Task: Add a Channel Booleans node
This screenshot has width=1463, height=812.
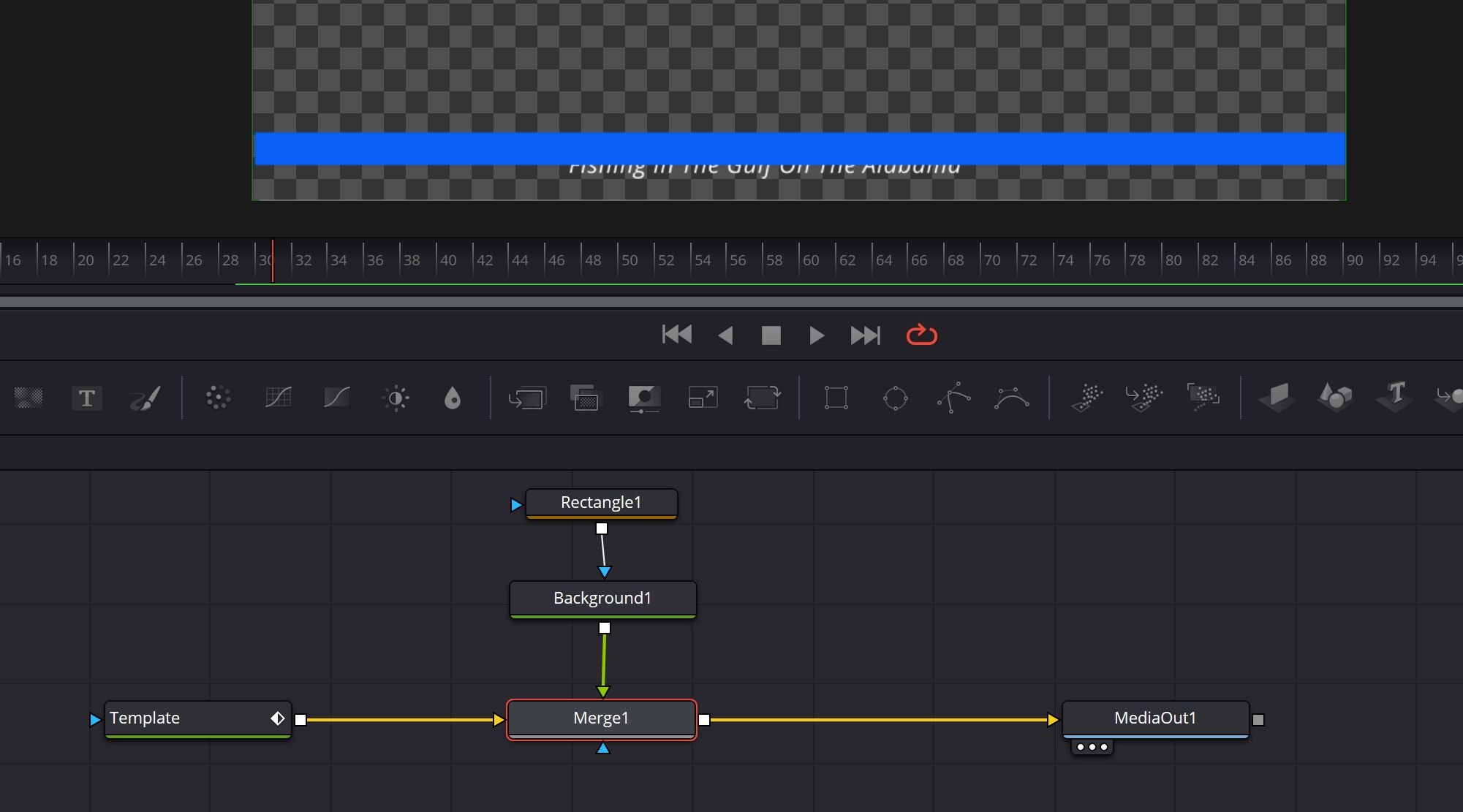Action: point(585,398)
